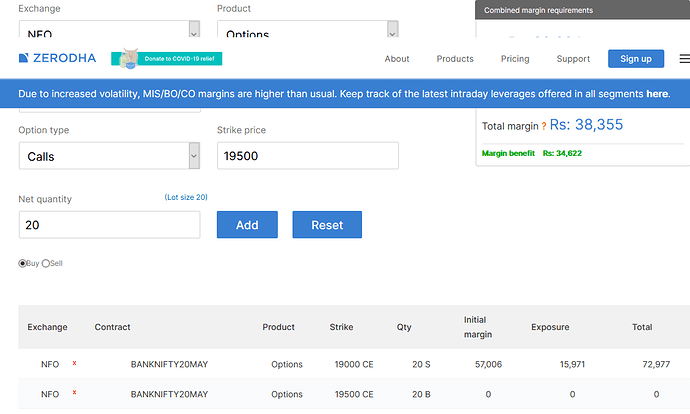Image resolution: width=690 pixels, height=414 pixels.
Task: Click the exposure value 15,971
Action: [x=572, y=364]
